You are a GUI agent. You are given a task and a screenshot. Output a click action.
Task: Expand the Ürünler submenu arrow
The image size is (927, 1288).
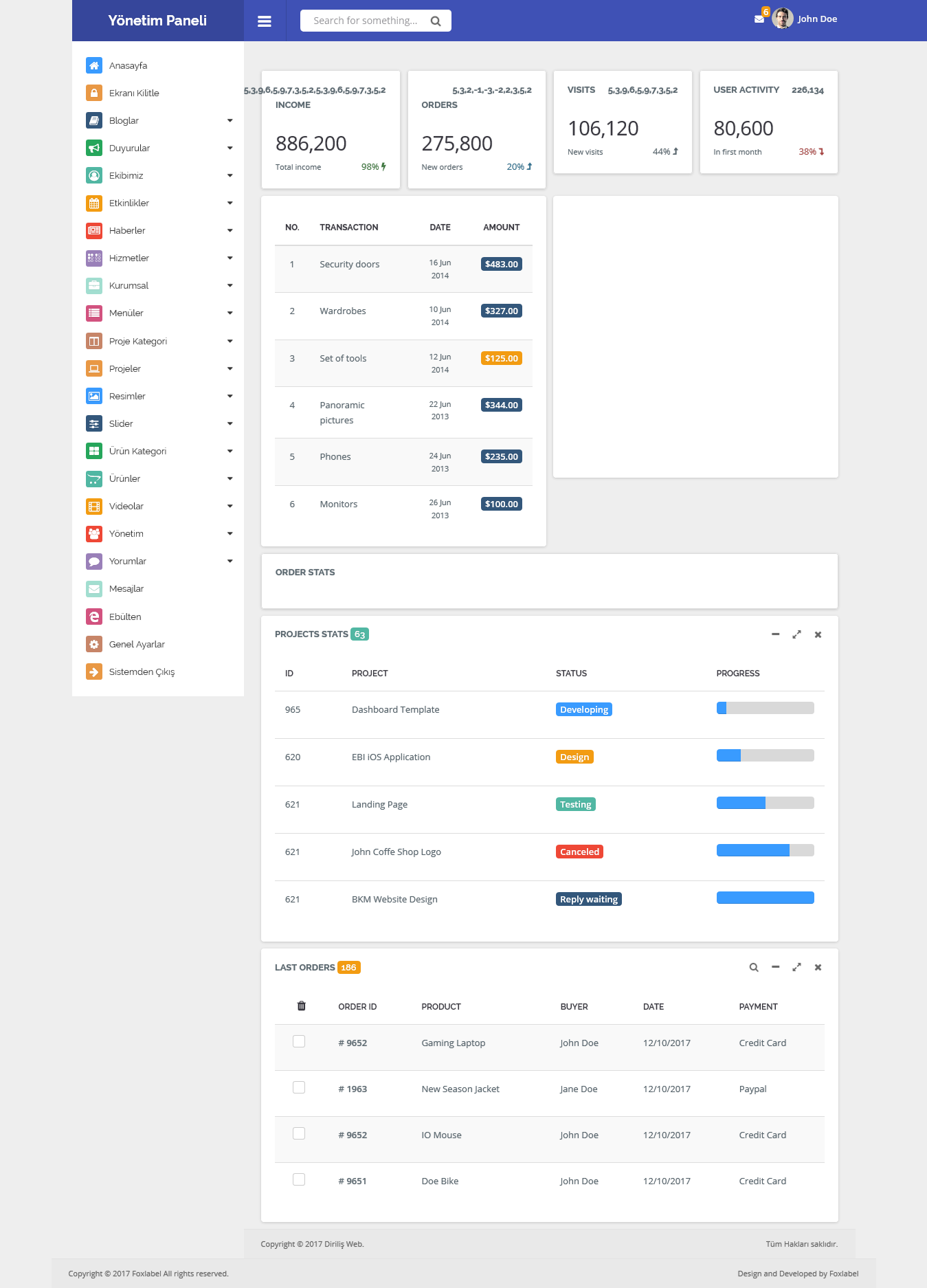click(x=230, y=479)
